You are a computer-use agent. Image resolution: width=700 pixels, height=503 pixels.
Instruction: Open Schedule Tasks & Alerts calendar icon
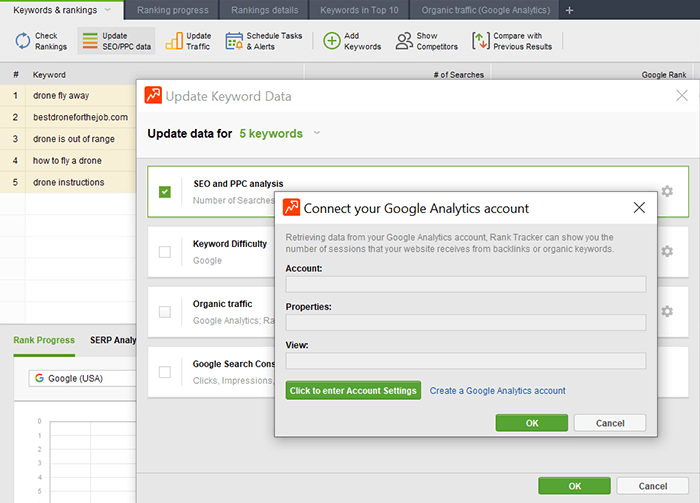(x=234, y=41)
